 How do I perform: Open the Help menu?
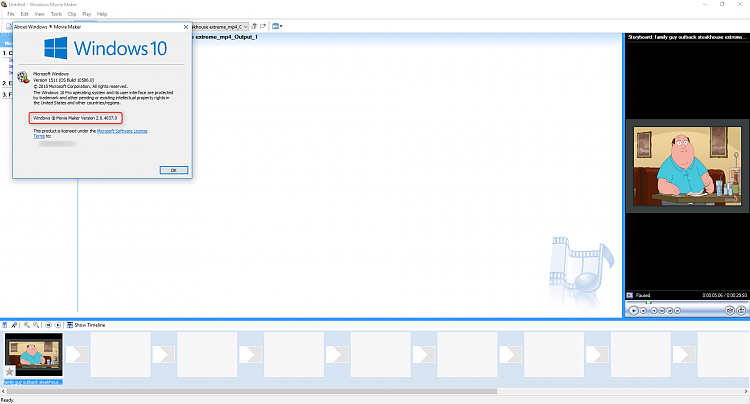[102, 14]
